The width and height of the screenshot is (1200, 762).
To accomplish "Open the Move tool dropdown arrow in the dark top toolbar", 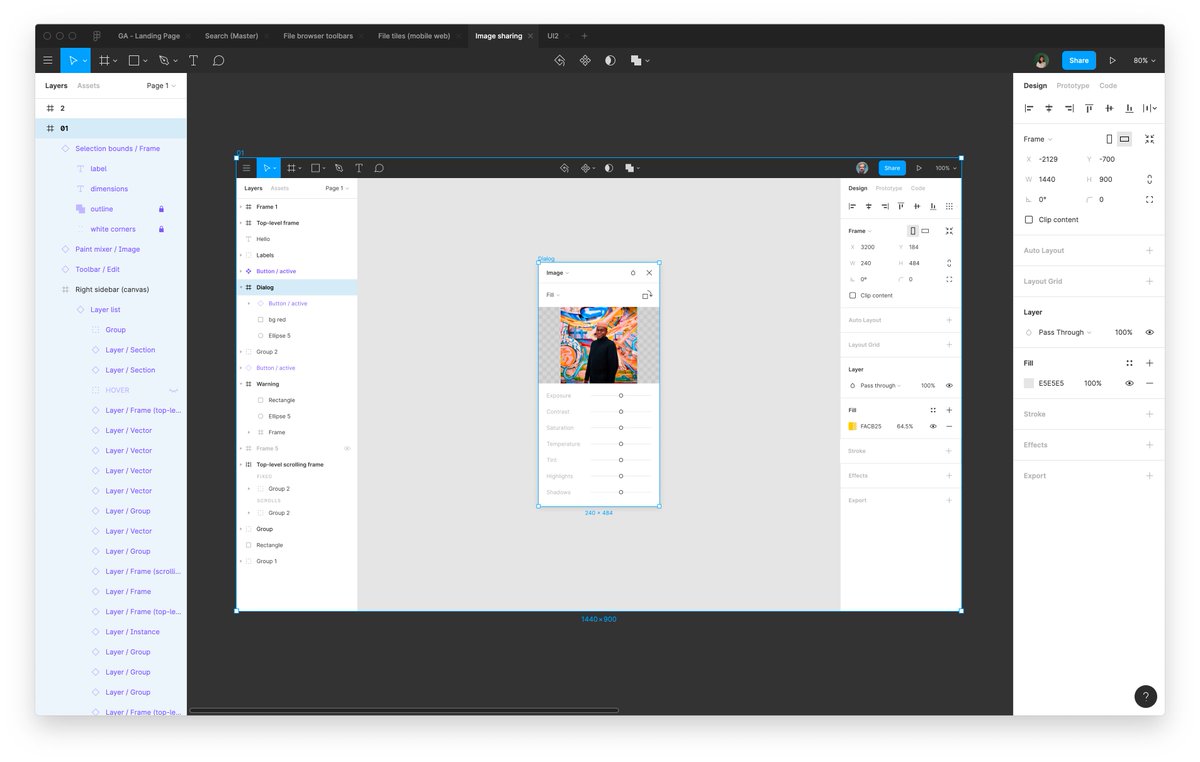I will pyautogui.click(x=85, y=61).
